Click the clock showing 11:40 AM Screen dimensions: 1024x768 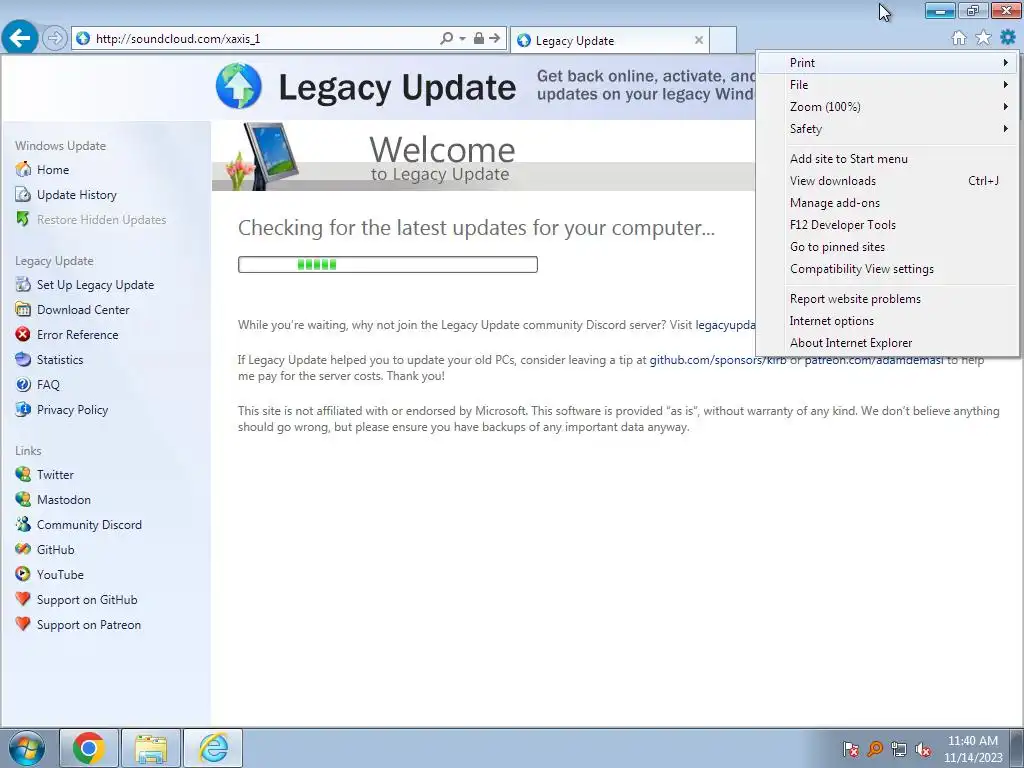(972, 741)
